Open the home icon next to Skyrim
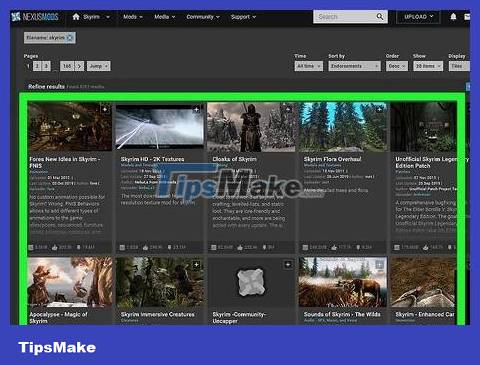This screenshot has width=480, height=365. pos(76,17)
